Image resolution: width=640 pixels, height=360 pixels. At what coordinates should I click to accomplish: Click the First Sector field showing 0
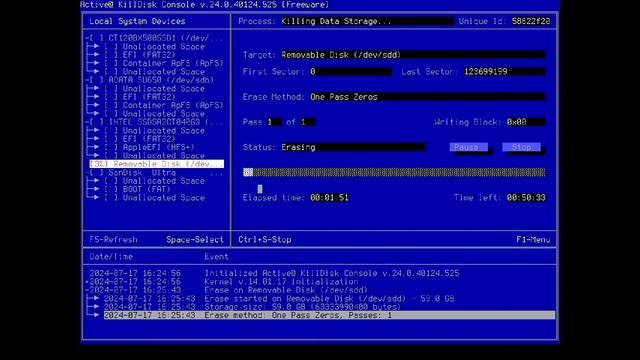click(351, 72)
